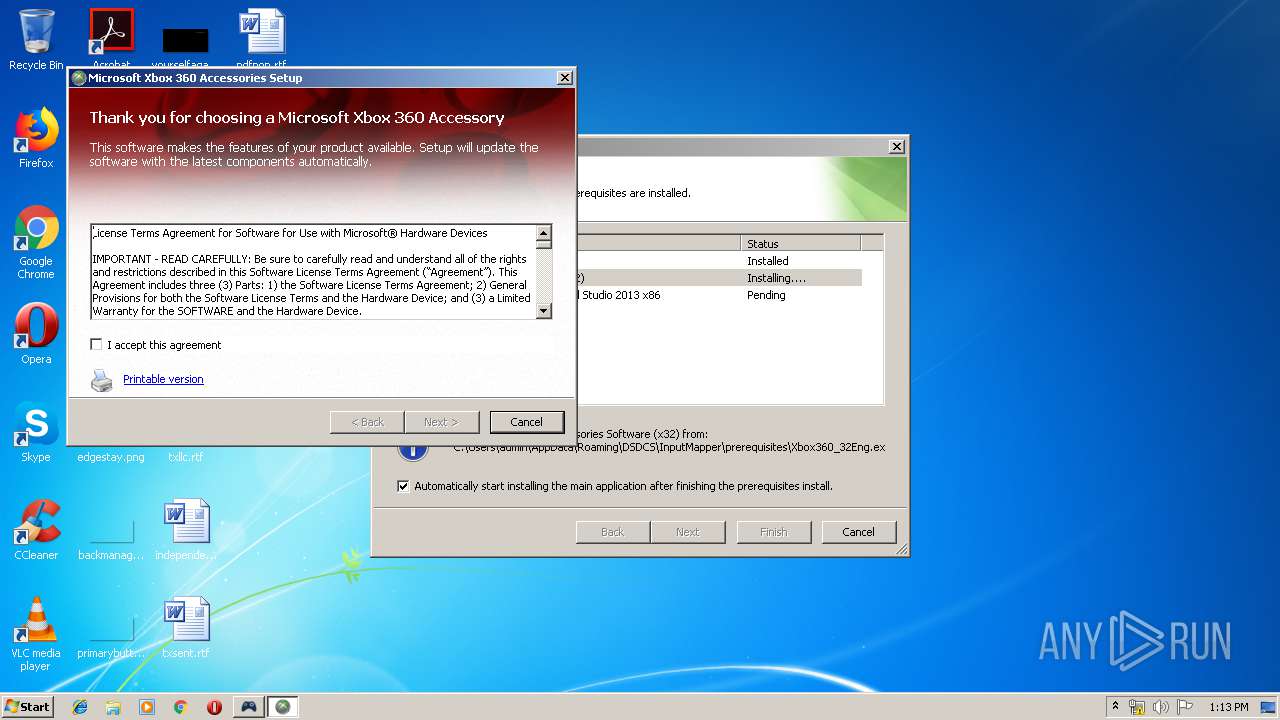Click Finish in the prerequisites window

tap(773, 532)
